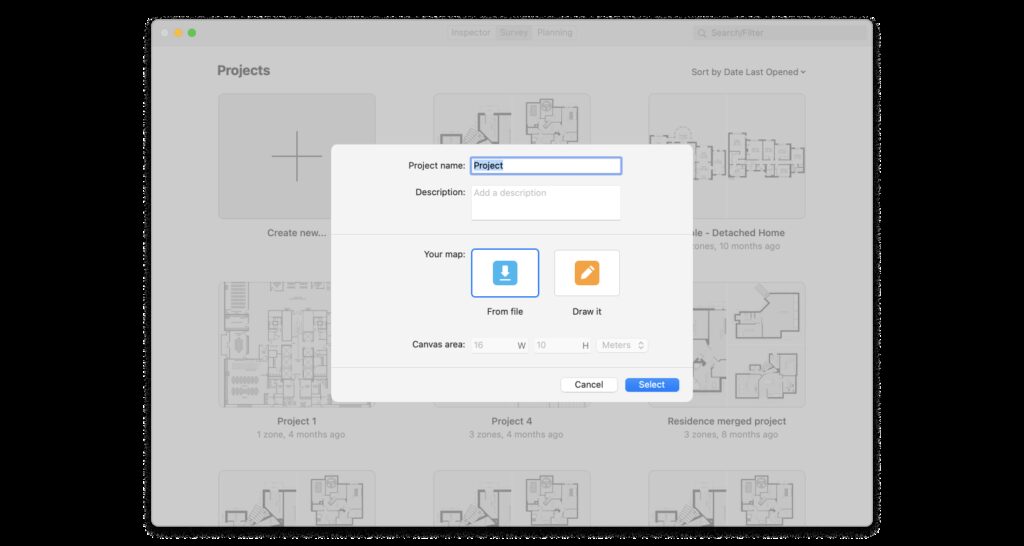Open the Project 1 thumbnail
The width and height of the screenshot is (1024, 546).
coord(296,344)
